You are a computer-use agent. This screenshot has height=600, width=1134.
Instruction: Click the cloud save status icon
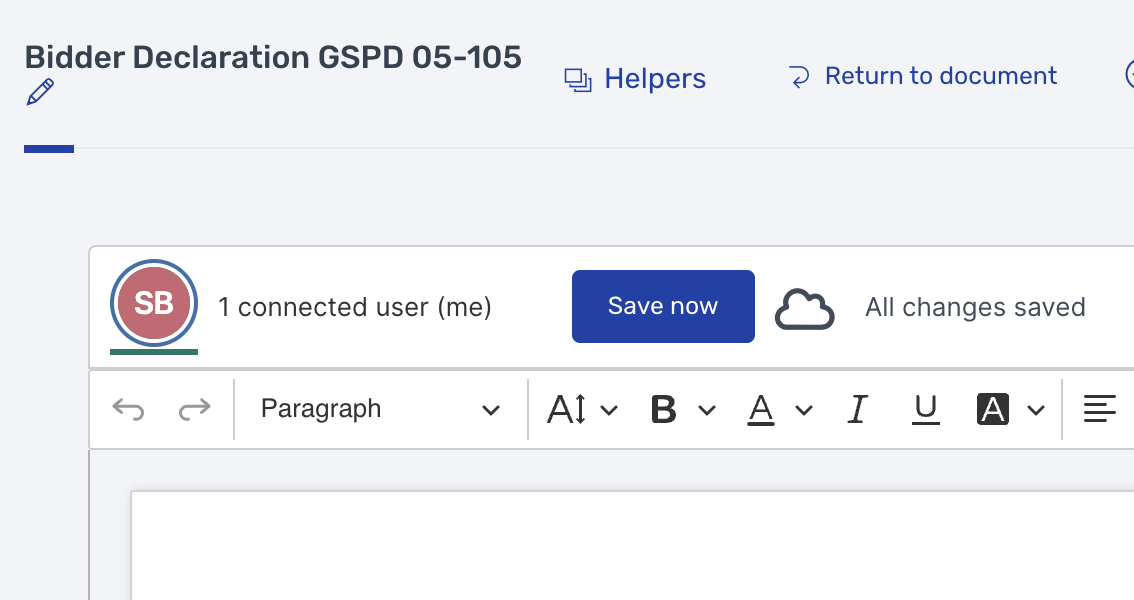click(x=804, y=309)
